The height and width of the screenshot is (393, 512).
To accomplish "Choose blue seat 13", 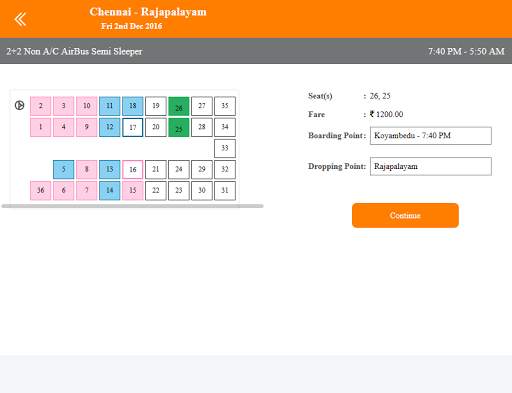I will (x=110, y=170).
